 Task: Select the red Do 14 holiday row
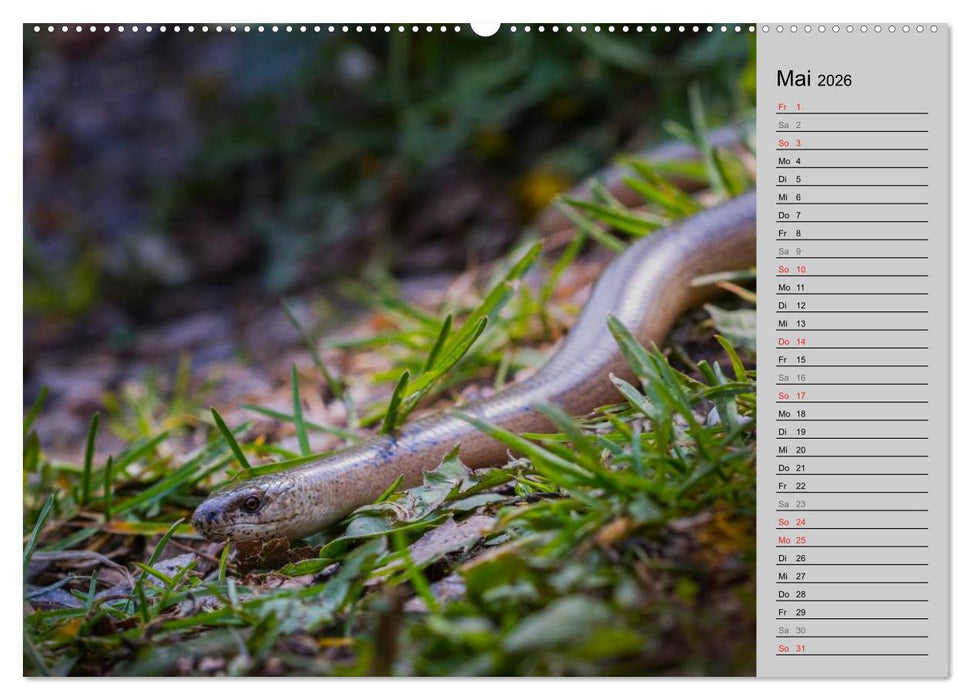coord(789,341)
